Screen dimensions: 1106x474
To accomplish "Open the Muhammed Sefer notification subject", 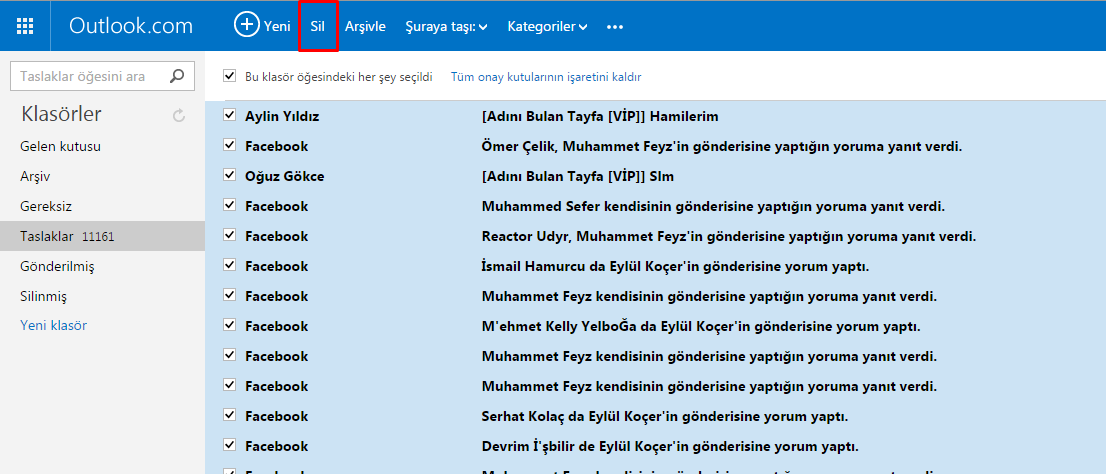I will coord(713,207).
